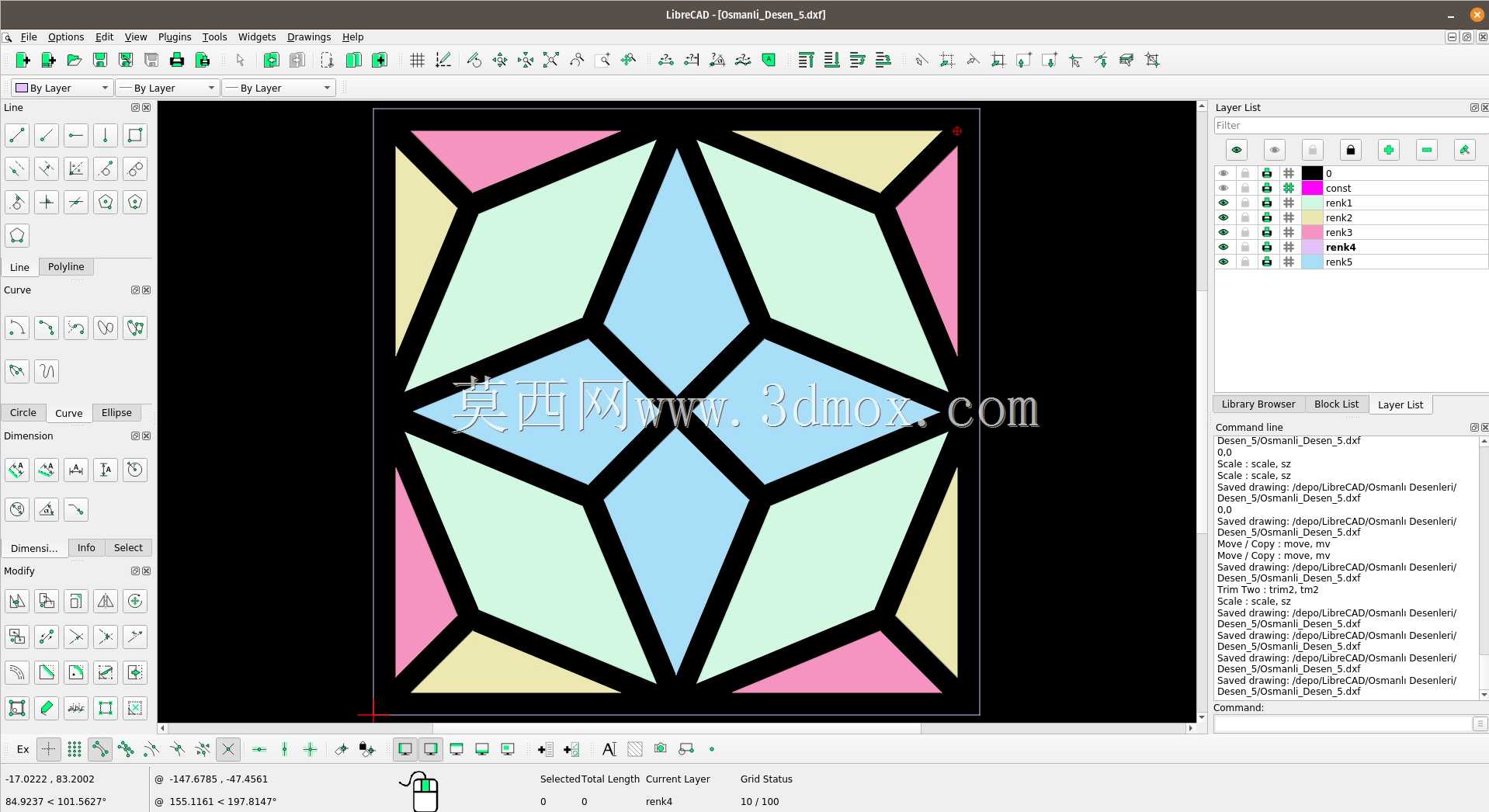
Task: Select the Angular dimension tool
Action: [47, 509]
